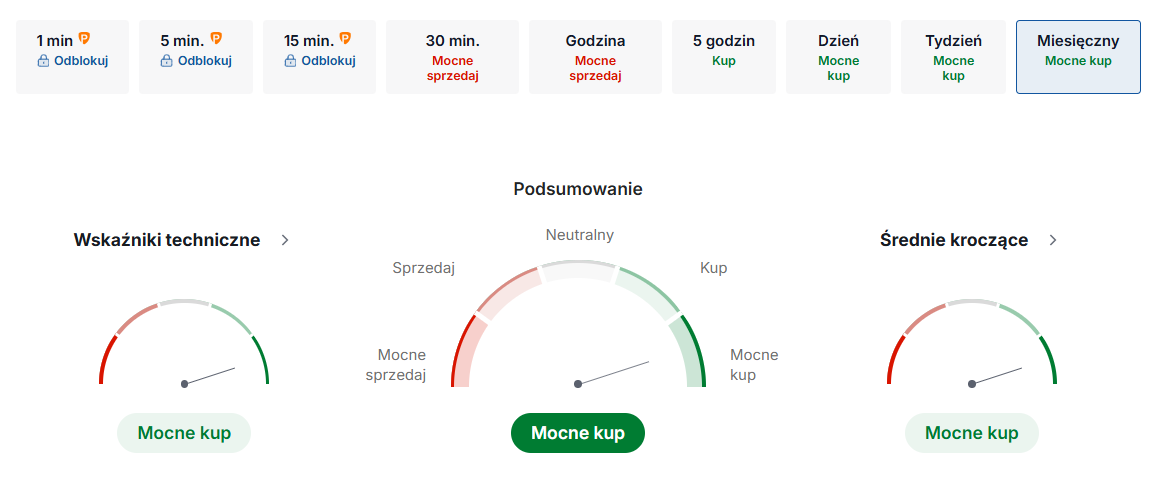This screenshot has width=1167, height=492.
Task: Click the lock icon under 15 min.
Action: click(290, 61)
